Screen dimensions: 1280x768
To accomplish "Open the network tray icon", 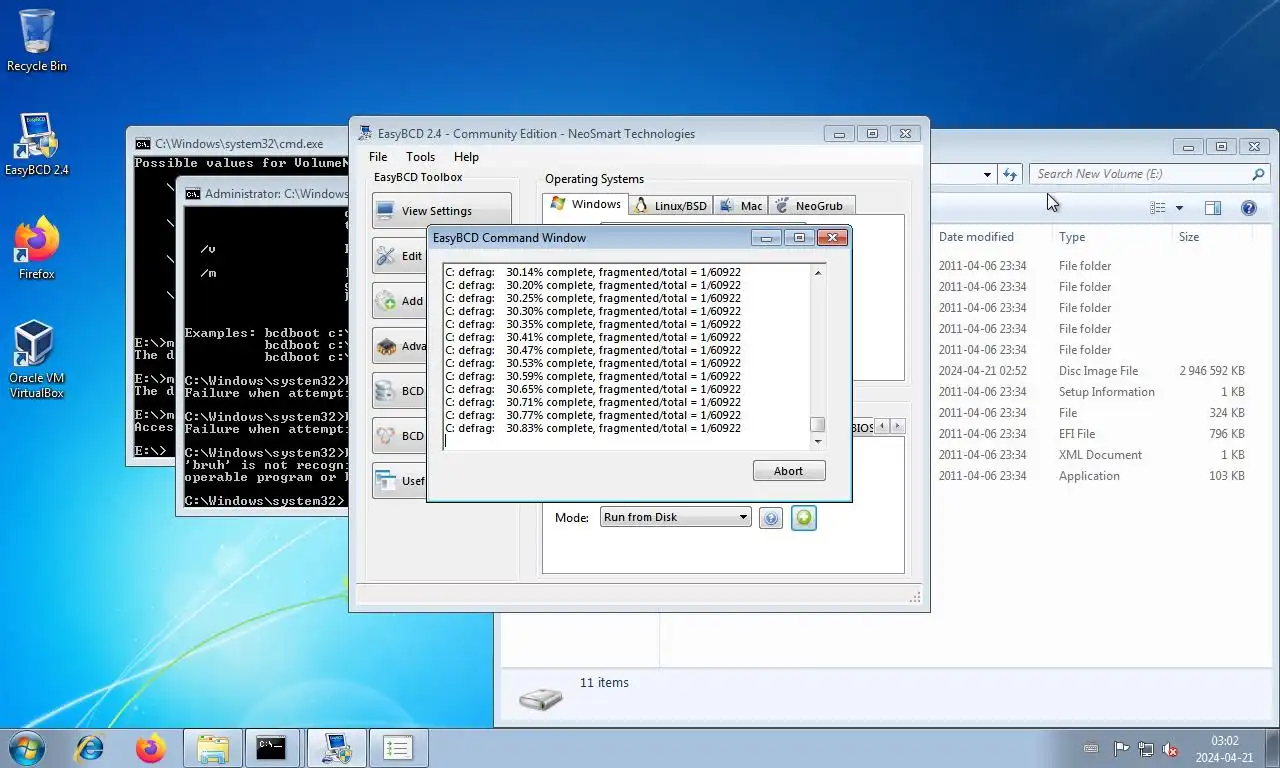I will pos(1145,749).
